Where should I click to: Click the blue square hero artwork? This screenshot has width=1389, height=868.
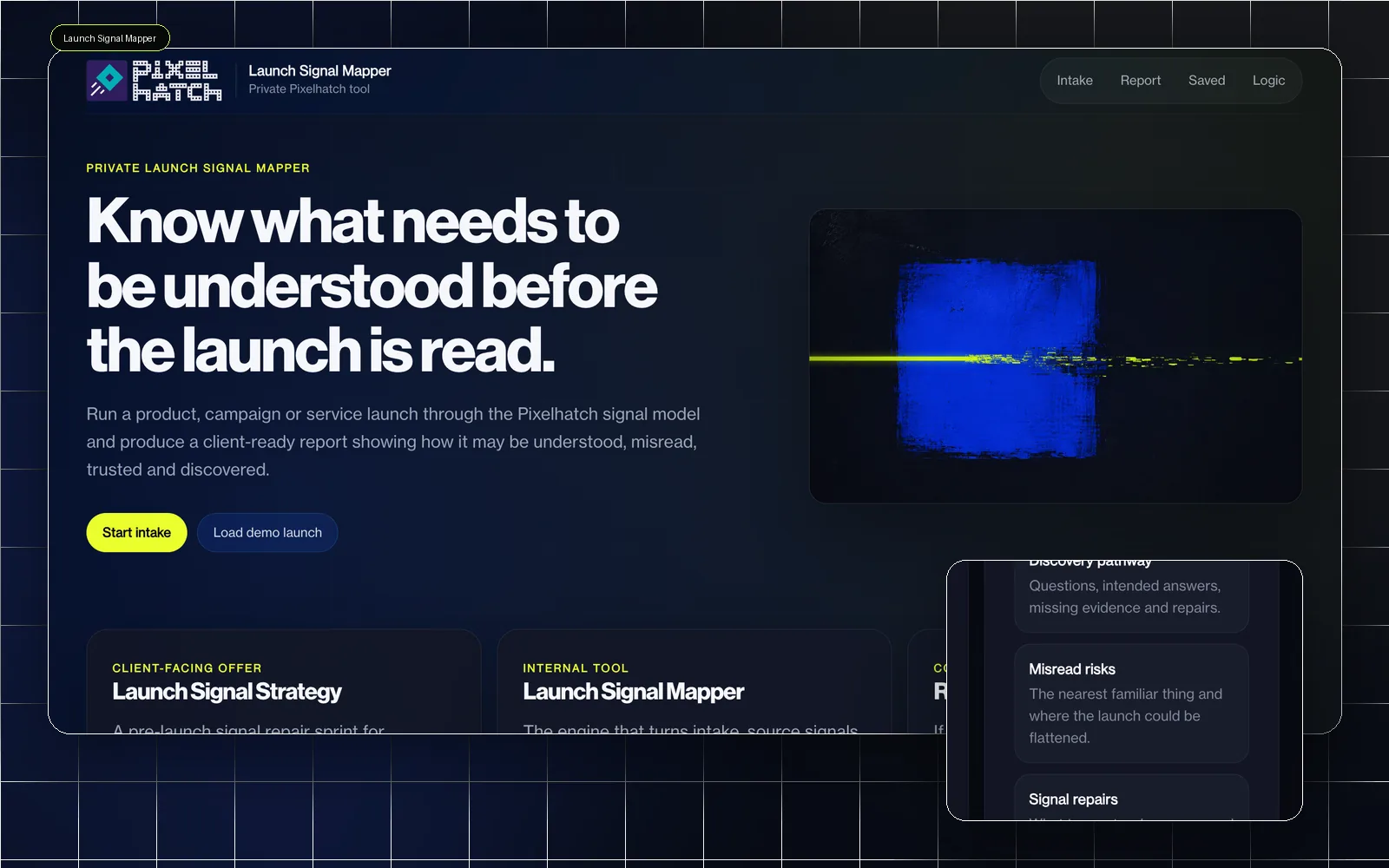point(1056,356)
